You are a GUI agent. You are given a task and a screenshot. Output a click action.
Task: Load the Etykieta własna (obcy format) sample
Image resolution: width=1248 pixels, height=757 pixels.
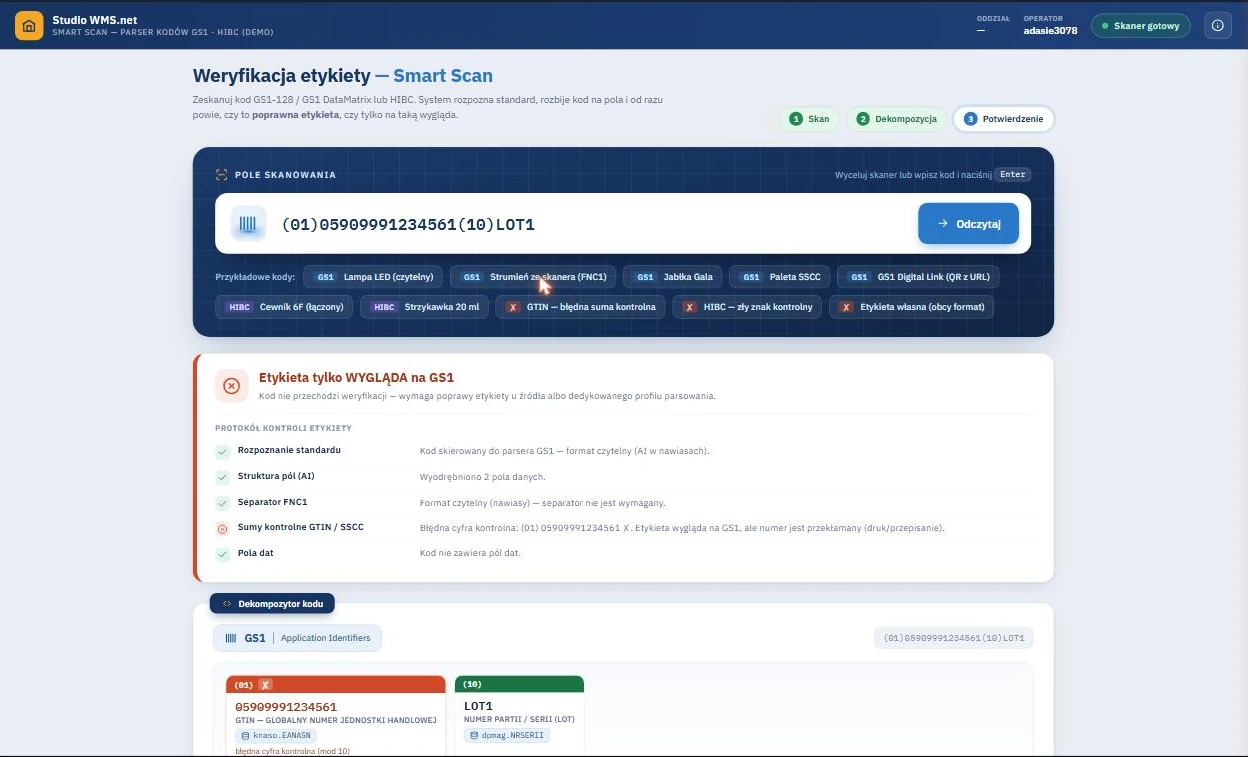tap(911, 307)
